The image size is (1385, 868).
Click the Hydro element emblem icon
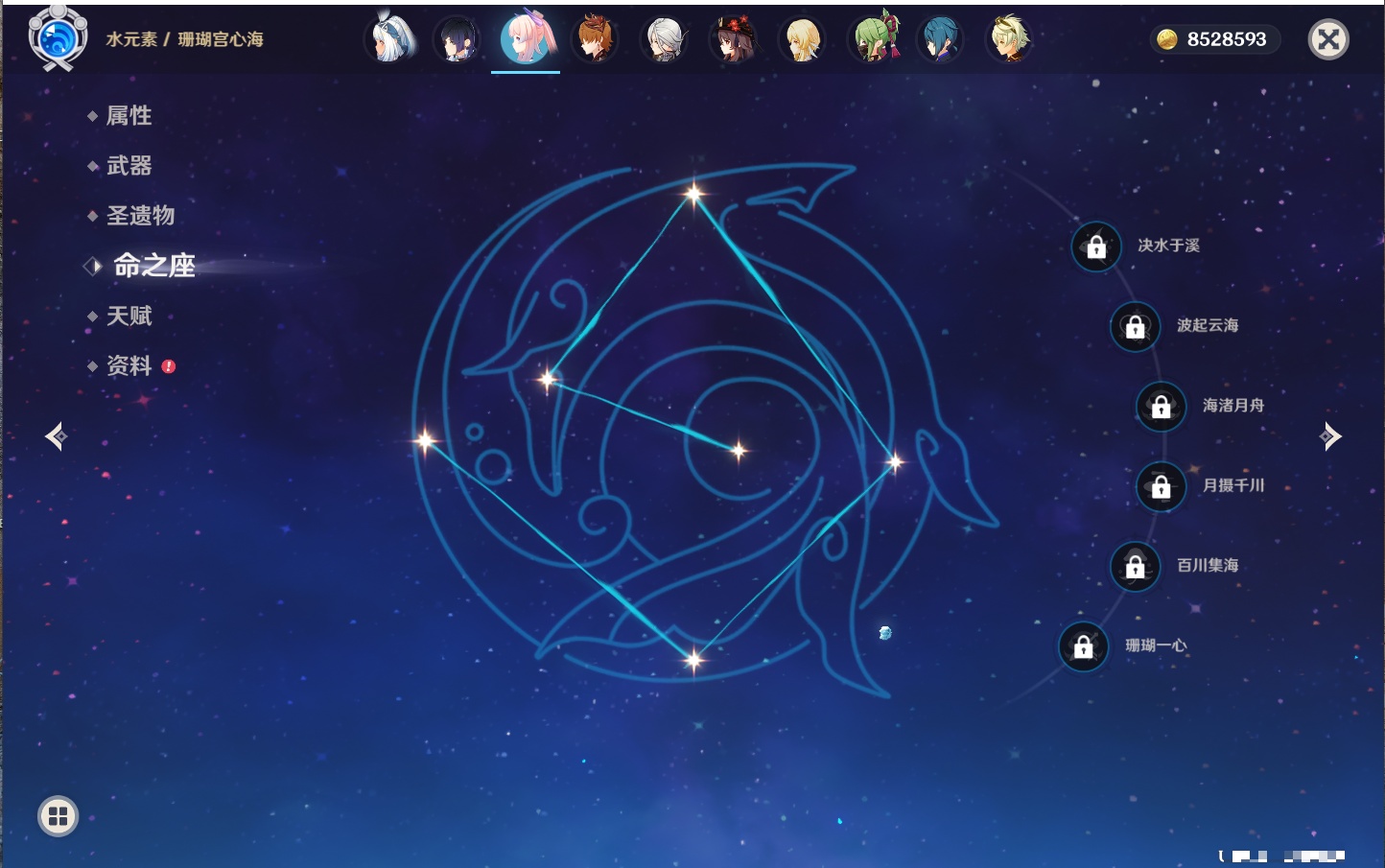coord(58,39)
